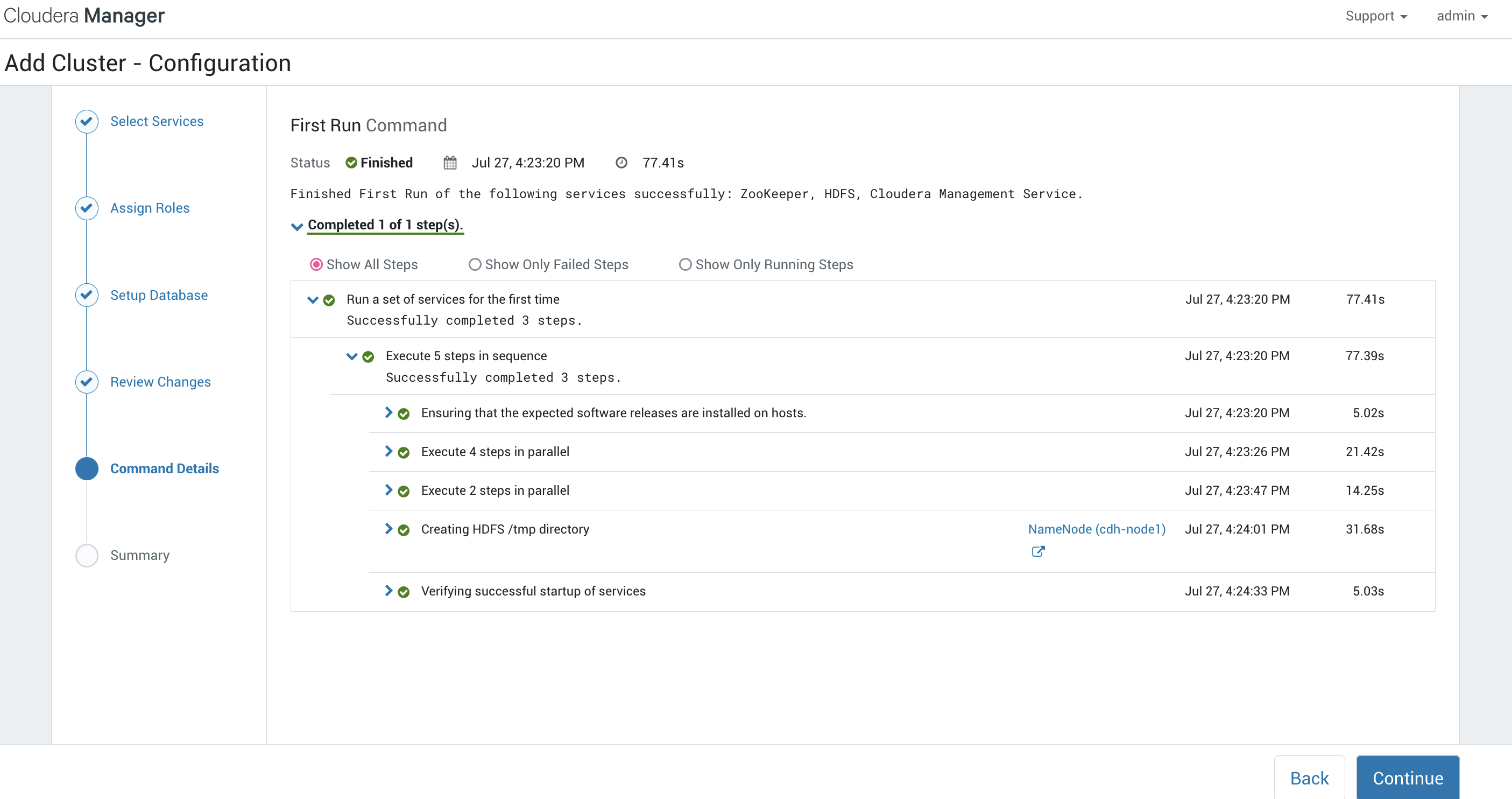Click success icon for Run a set of services
The height and width of the screenshot is (799, 1512).
pos(329,300)
